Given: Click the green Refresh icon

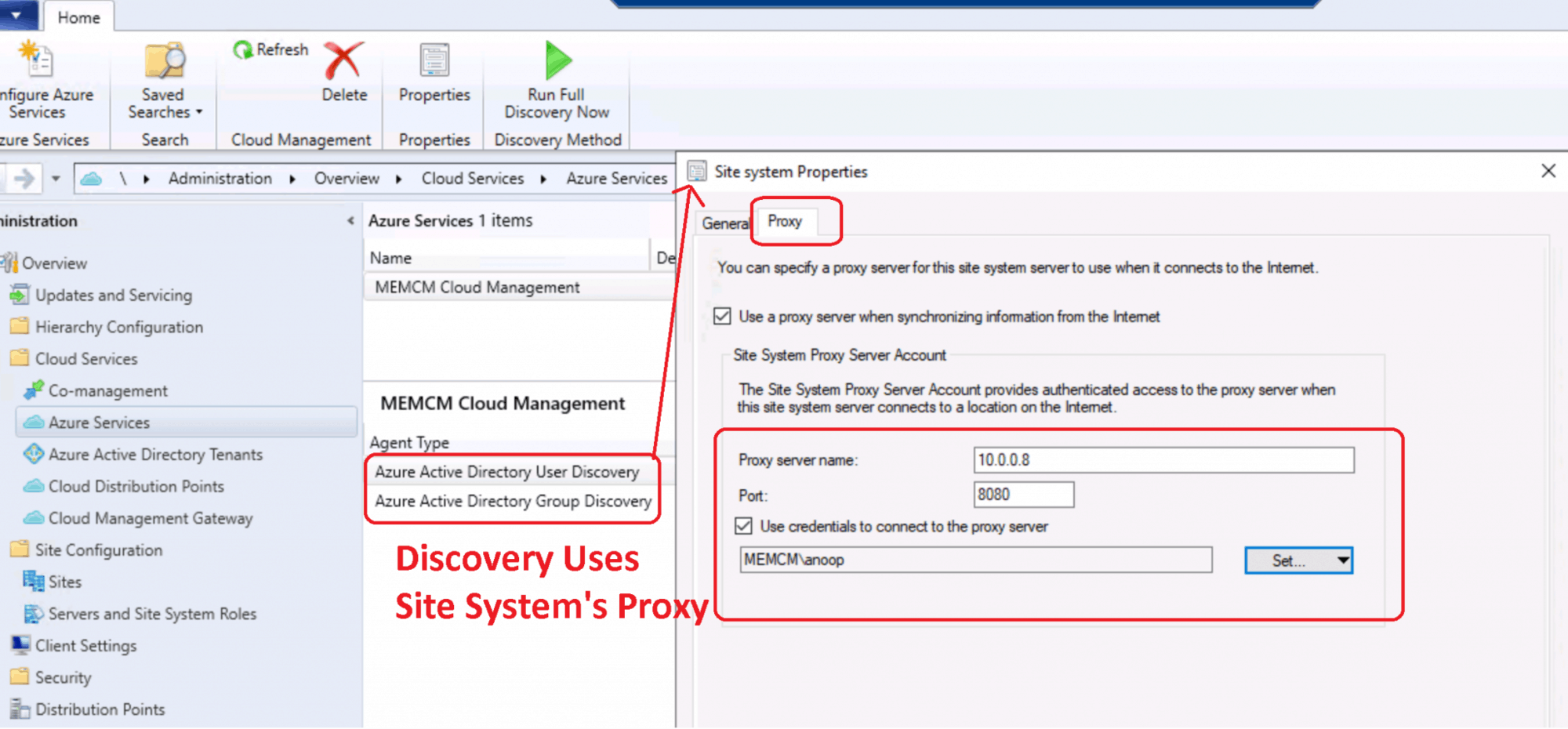Looking at the screenshot, I should 242,50.
